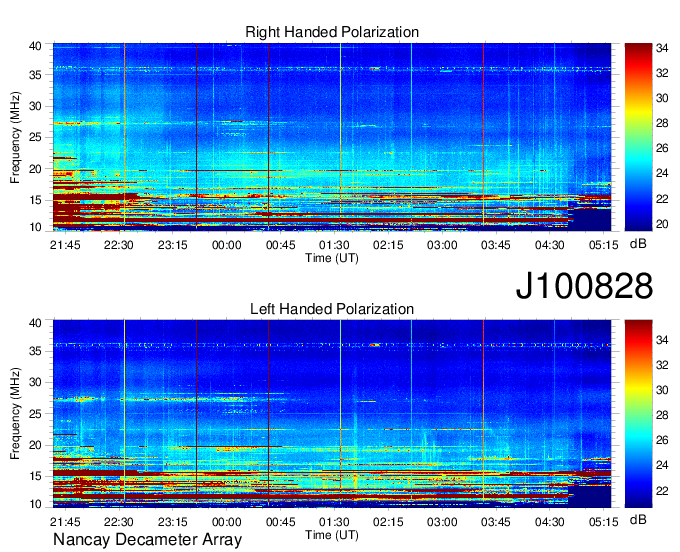Click the 21:45 time tick on Right Handed plot
The image size is (680, 552).
click(x=65, y=245)
